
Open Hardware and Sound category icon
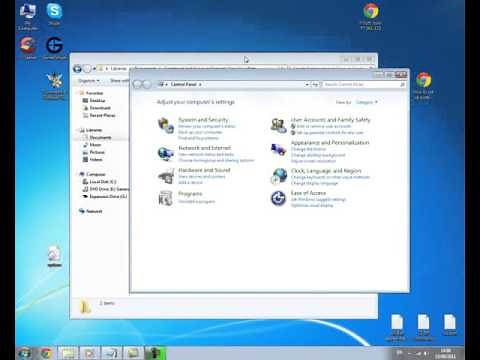(x=166, y=176)
